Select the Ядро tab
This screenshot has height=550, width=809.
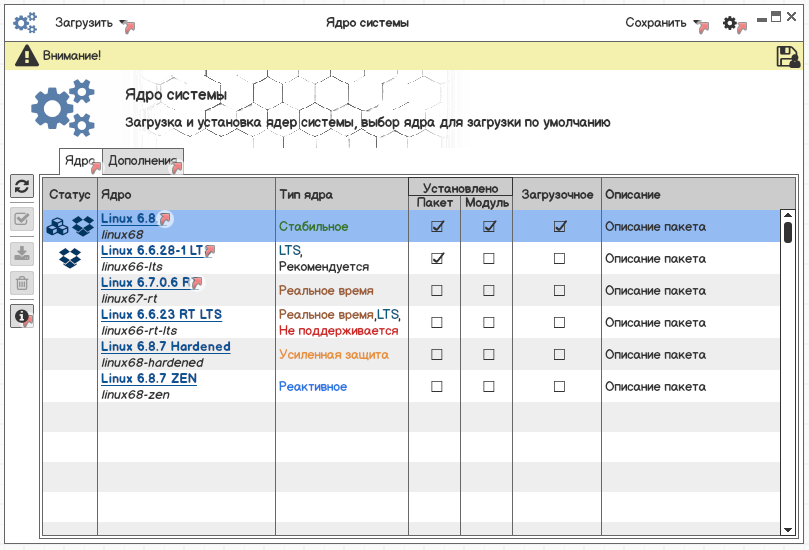(x=80, y=161)
